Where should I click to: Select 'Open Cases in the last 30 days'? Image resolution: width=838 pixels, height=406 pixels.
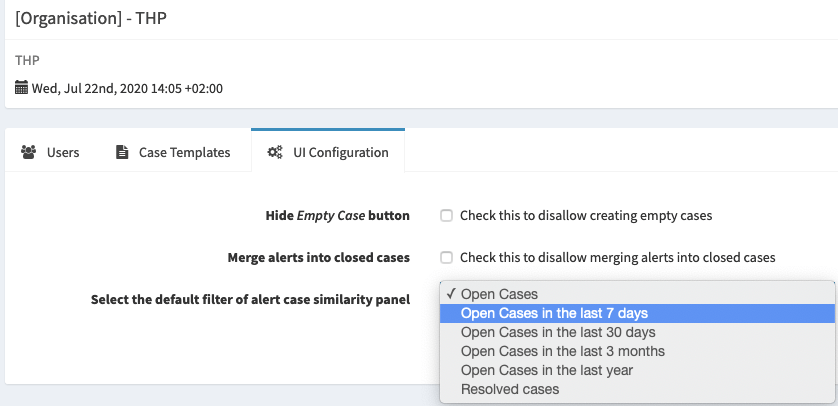558,332
